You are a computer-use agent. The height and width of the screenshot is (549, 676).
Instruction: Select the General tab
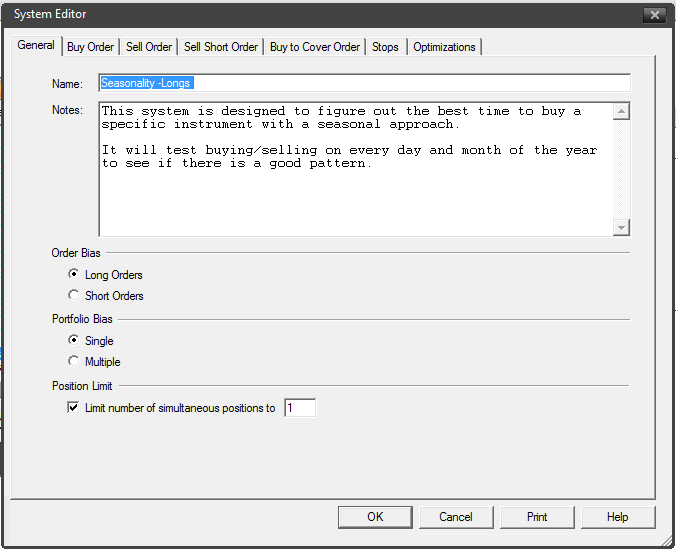pyautogui.click(x=36, y=45)
